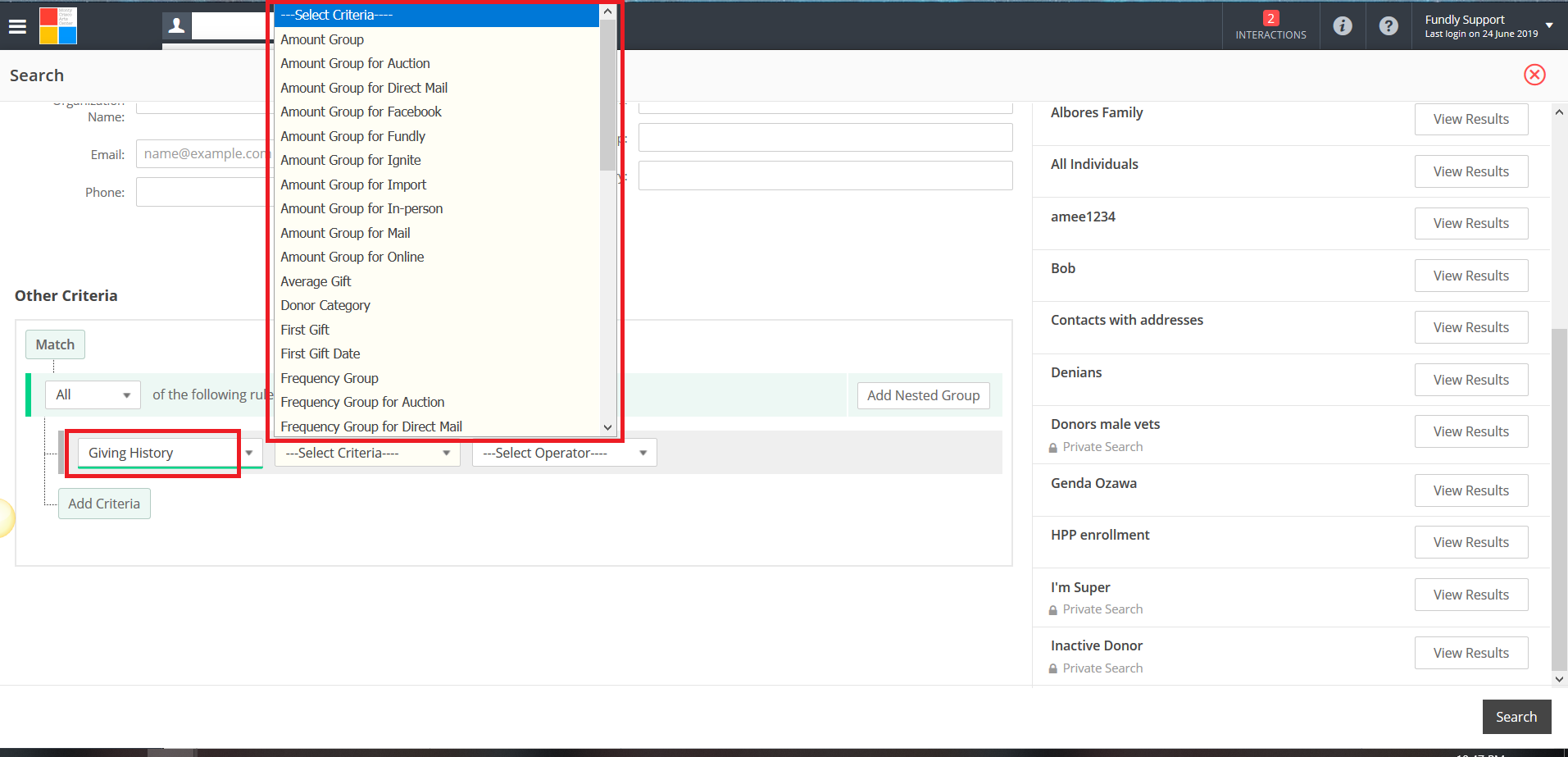View Results for Donors male vets
The width and height of the screenshot is (1568, 757).
point(1470,431)
